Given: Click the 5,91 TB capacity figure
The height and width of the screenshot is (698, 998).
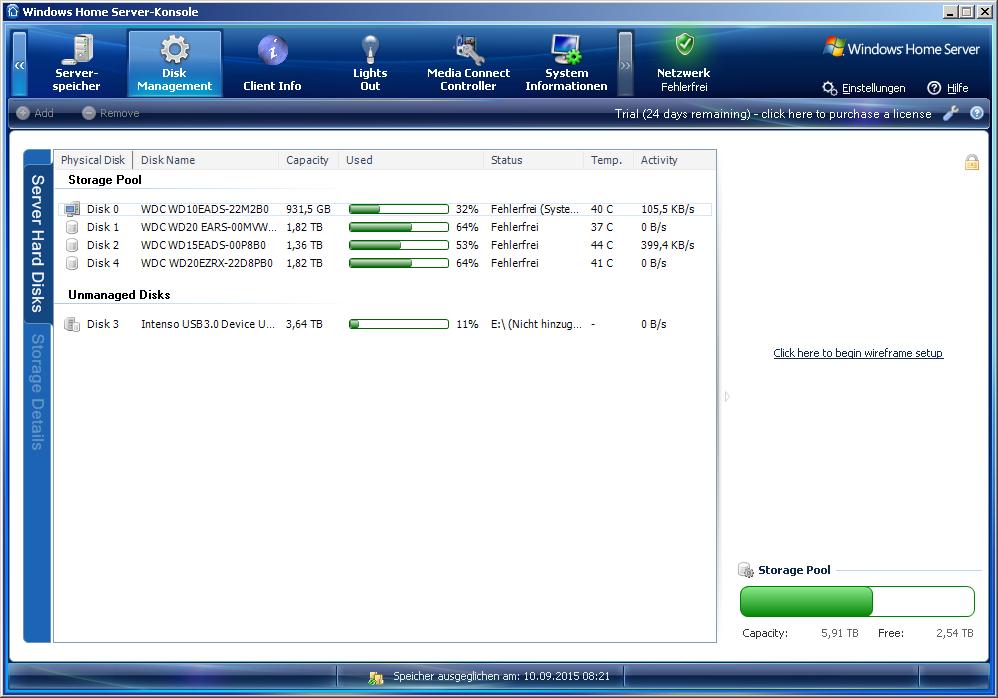Looking at the screenshot, I should point(840,633).
